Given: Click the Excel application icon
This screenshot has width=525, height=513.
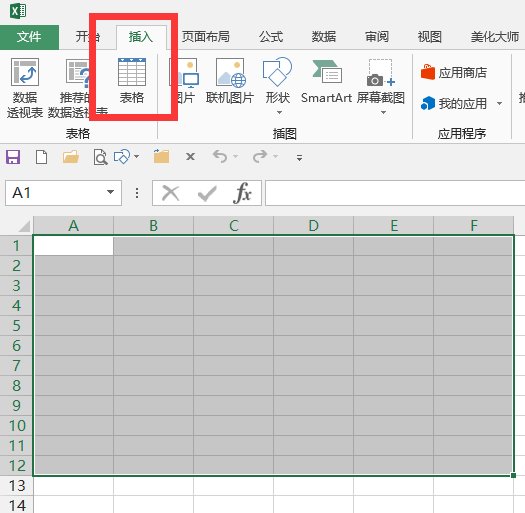Looking at the screenshot, I should point(17,11).
